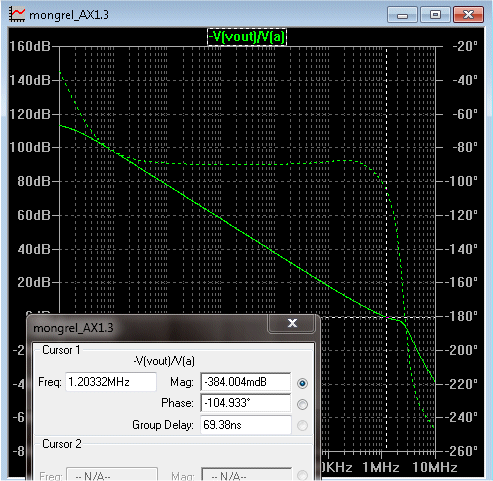Click the Cursor 2 Freq N/A field
The image size is (493, 481).
click(x=112, y=475)
